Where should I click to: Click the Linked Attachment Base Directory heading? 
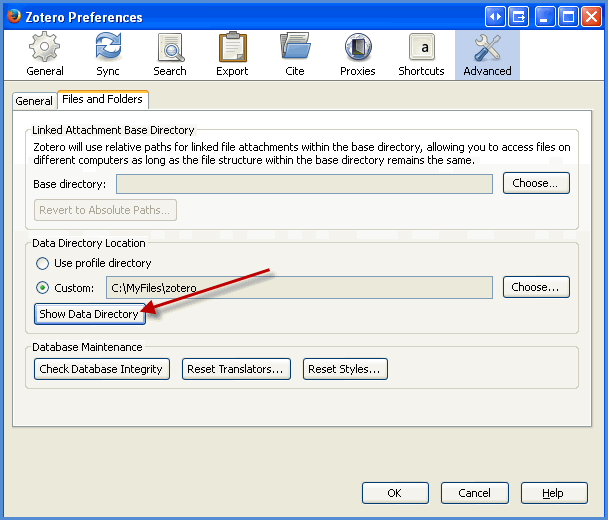click(x=113, y=130)
